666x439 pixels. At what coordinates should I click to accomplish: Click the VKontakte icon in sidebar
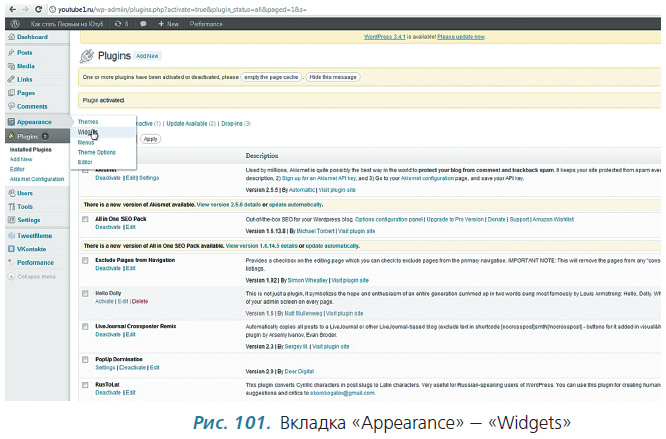point(11,249)
